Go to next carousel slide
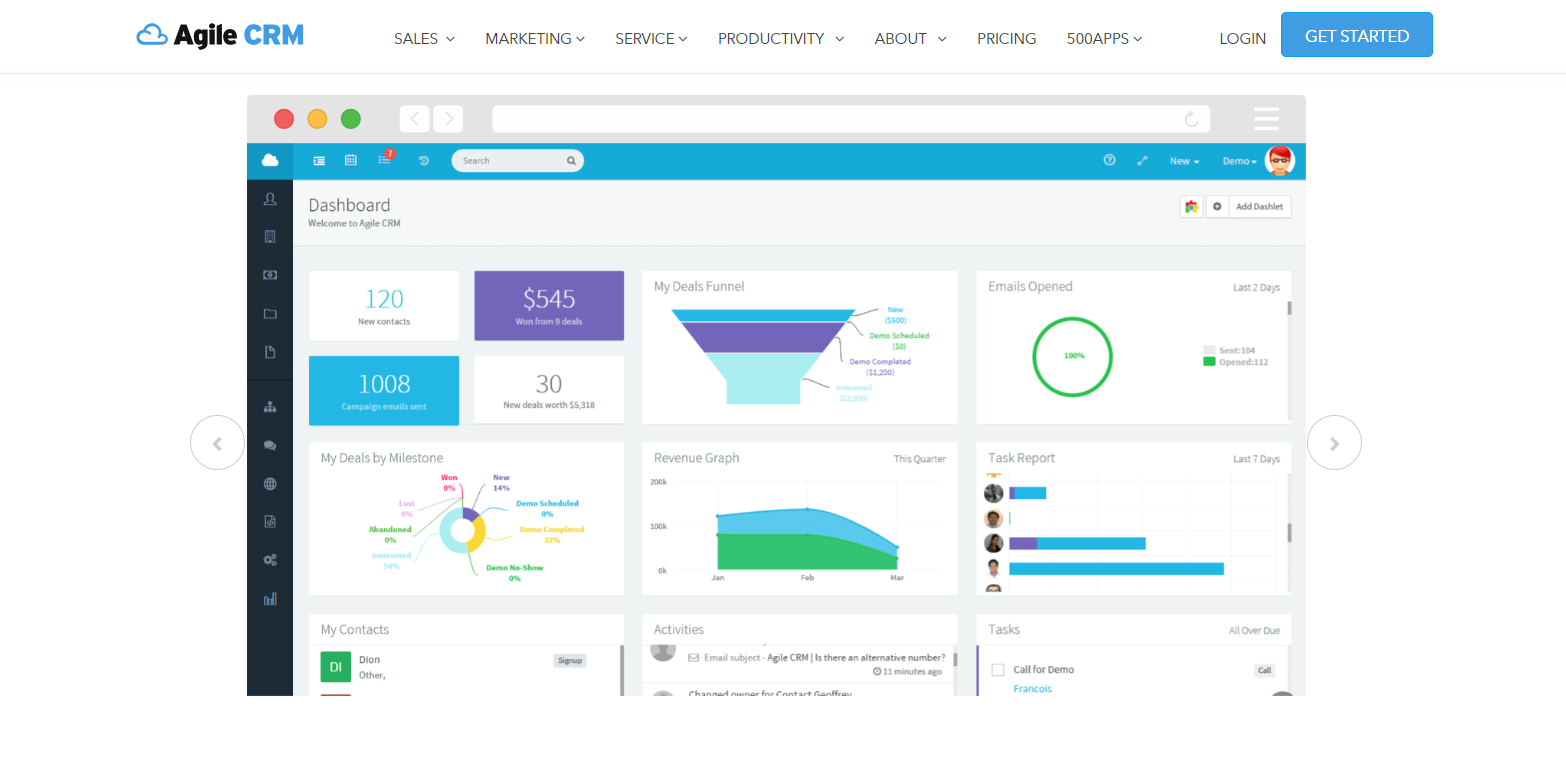The width and height of the screenshot is (1566, 774). point(1334,443)
